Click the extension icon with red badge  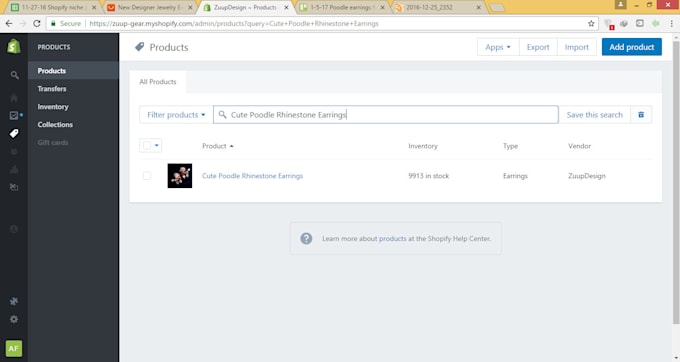(x=609, y=24)
